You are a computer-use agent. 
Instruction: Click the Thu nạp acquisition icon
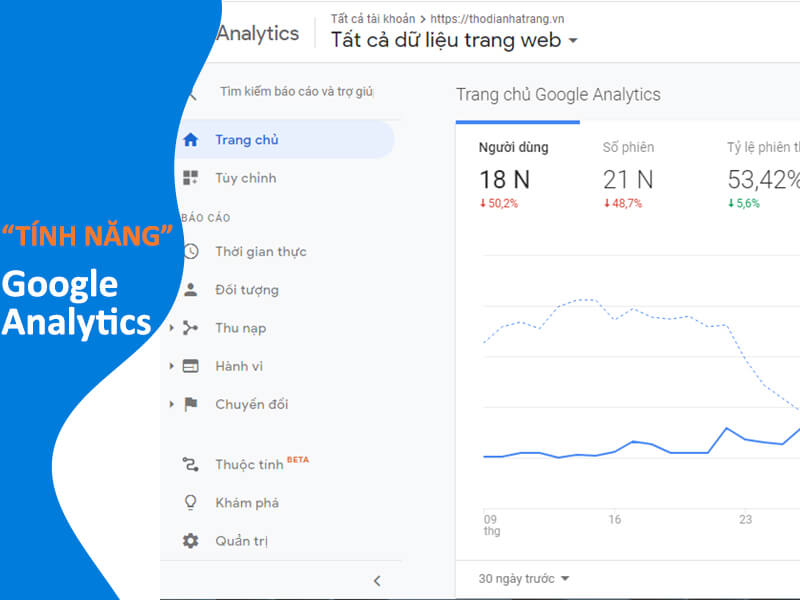(x=190, y=328)
